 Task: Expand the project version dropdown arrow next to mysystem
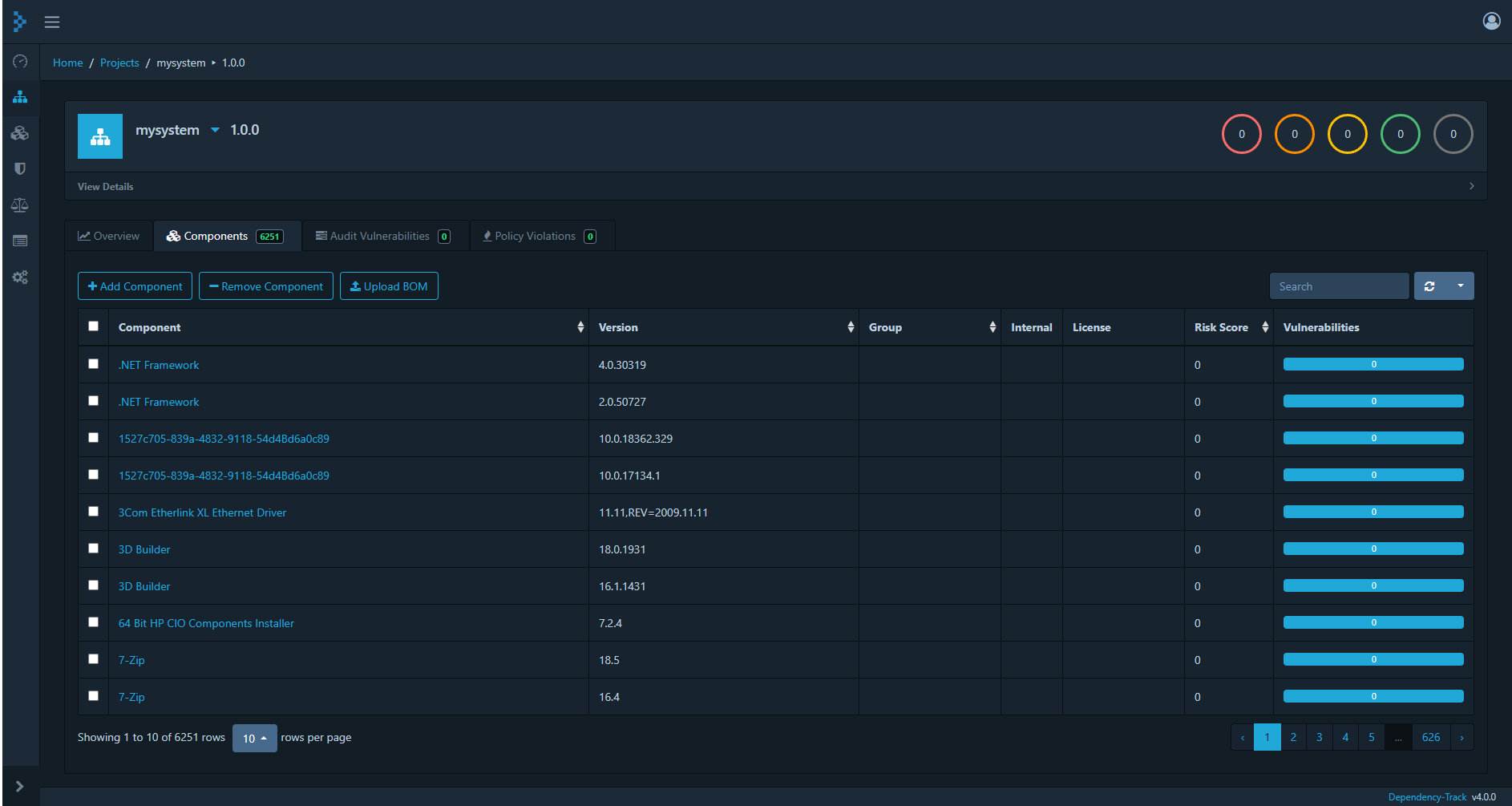[215, 130]
